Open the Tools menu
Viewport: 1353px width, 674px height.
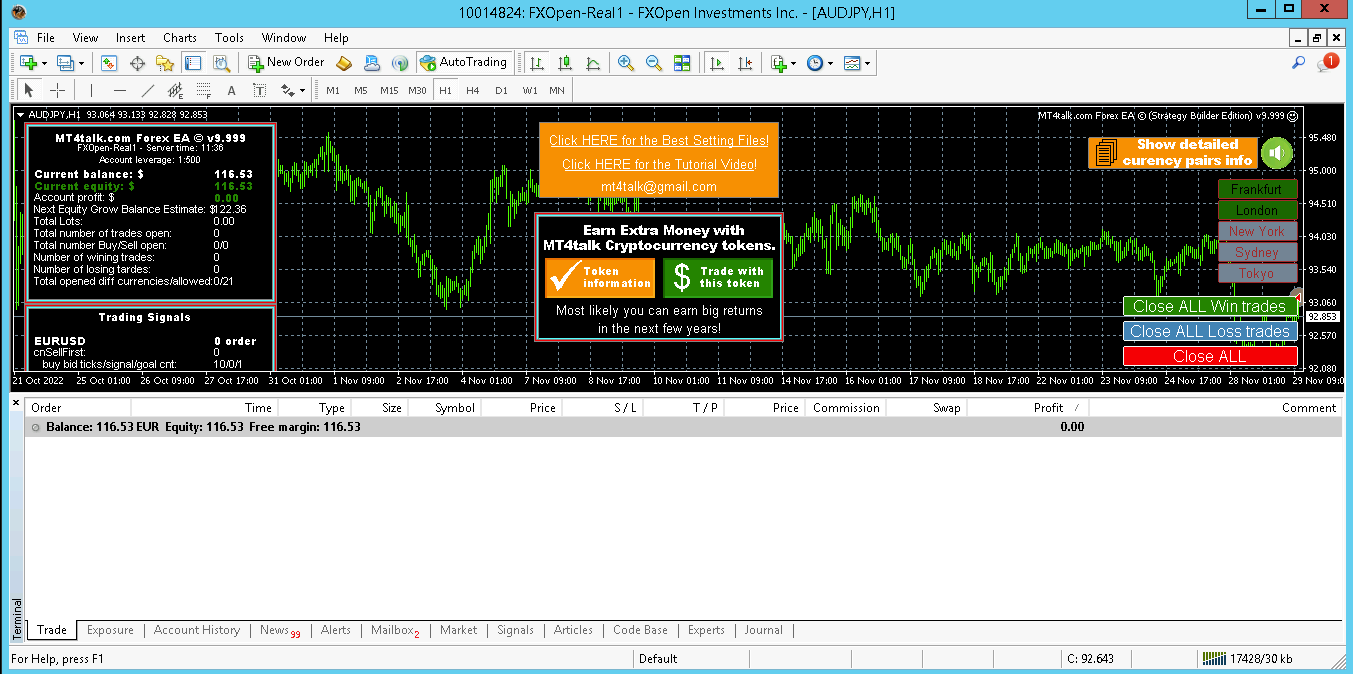[229, 38]
